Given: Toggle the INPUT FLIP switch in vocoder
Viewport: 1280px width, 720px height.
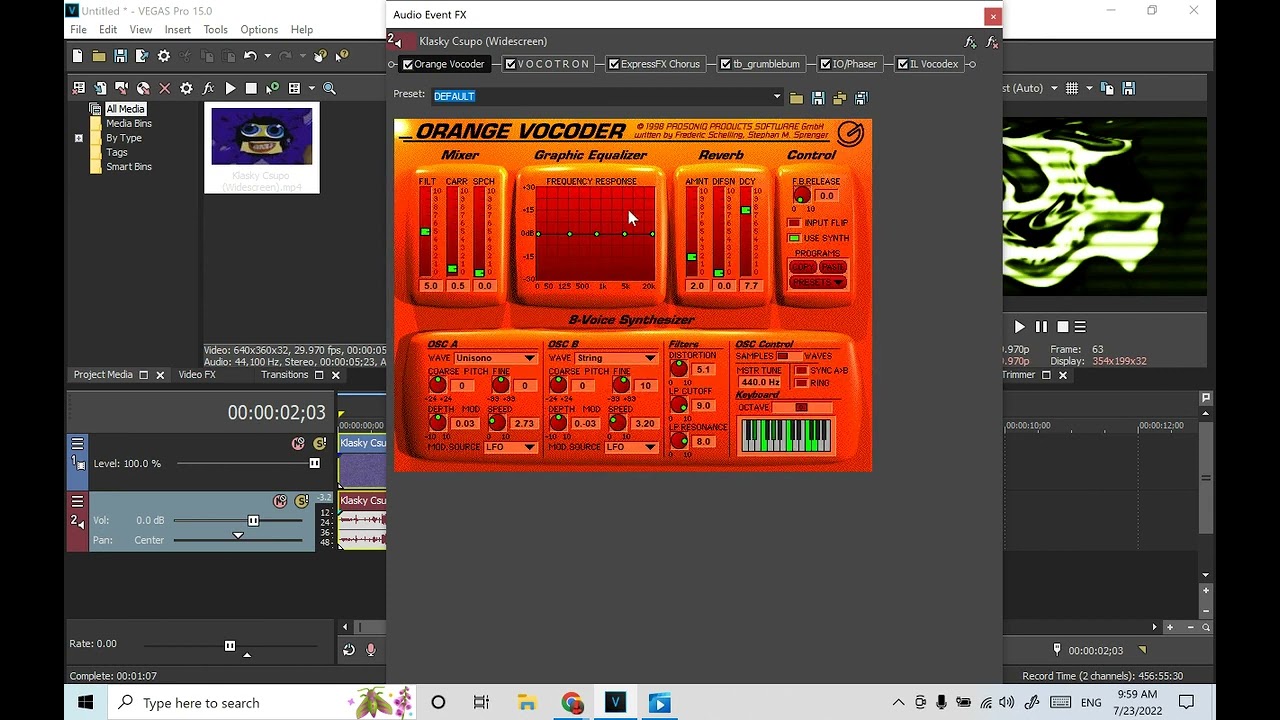Looking at the screenshot, I should (794, 223).
